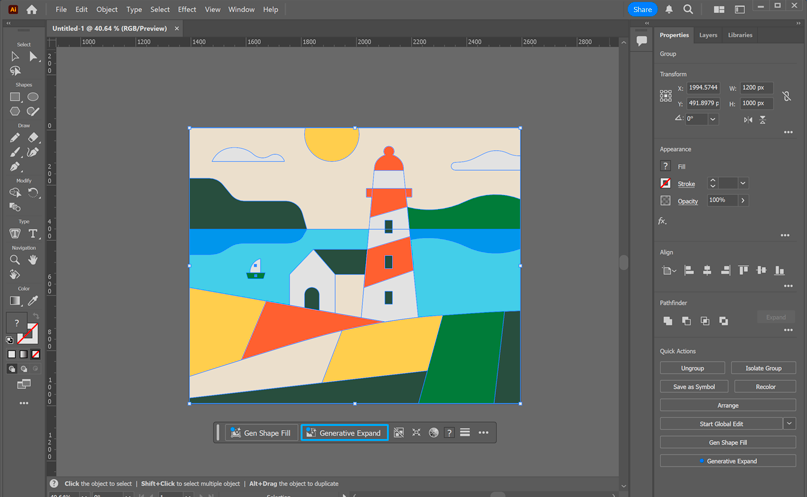Open the Type menu

click(134, 9)
